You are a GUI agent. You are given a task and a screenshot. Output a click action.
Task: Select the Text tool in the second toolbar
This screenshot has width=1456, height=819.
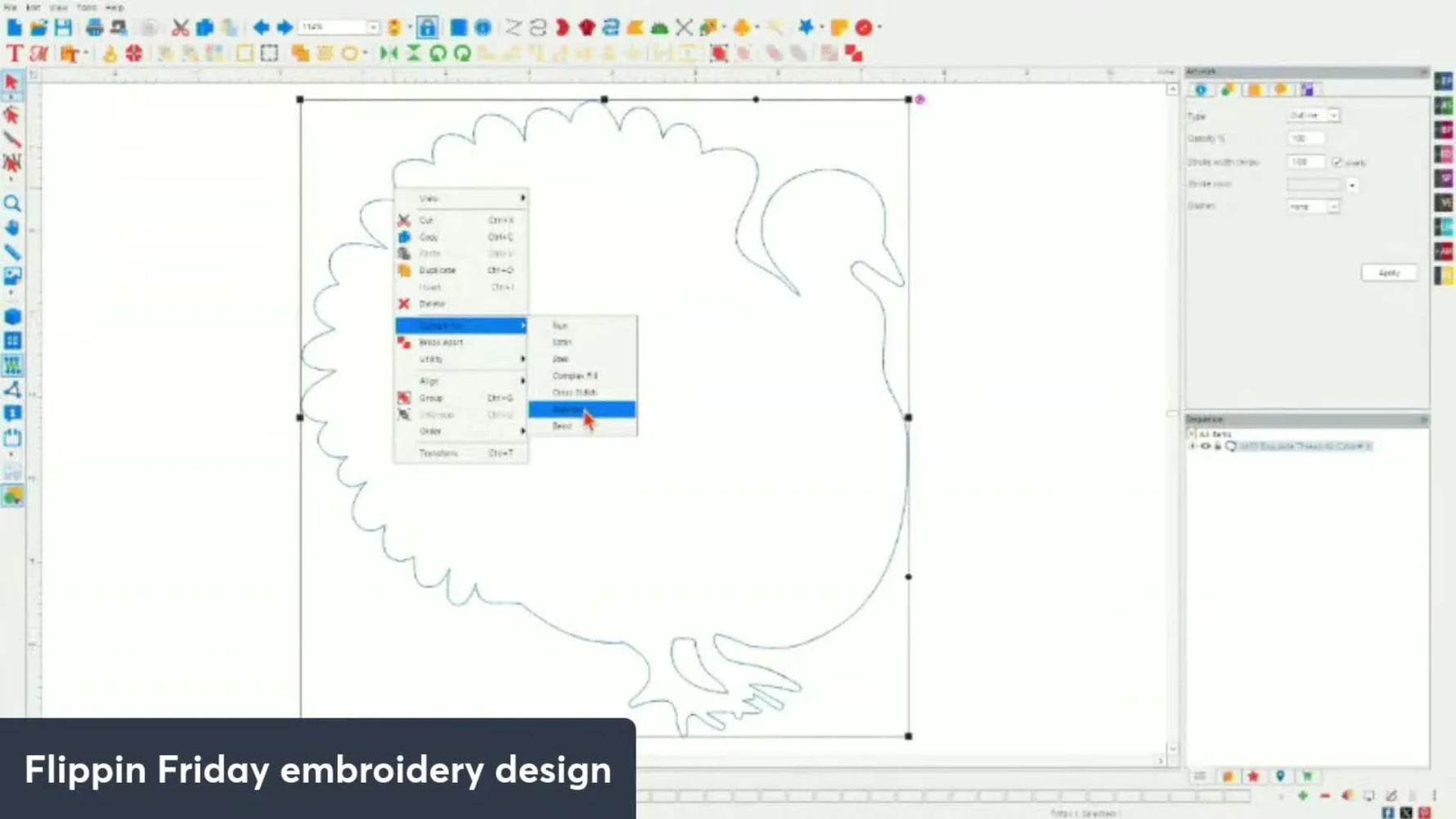click(x=14, y=54)
